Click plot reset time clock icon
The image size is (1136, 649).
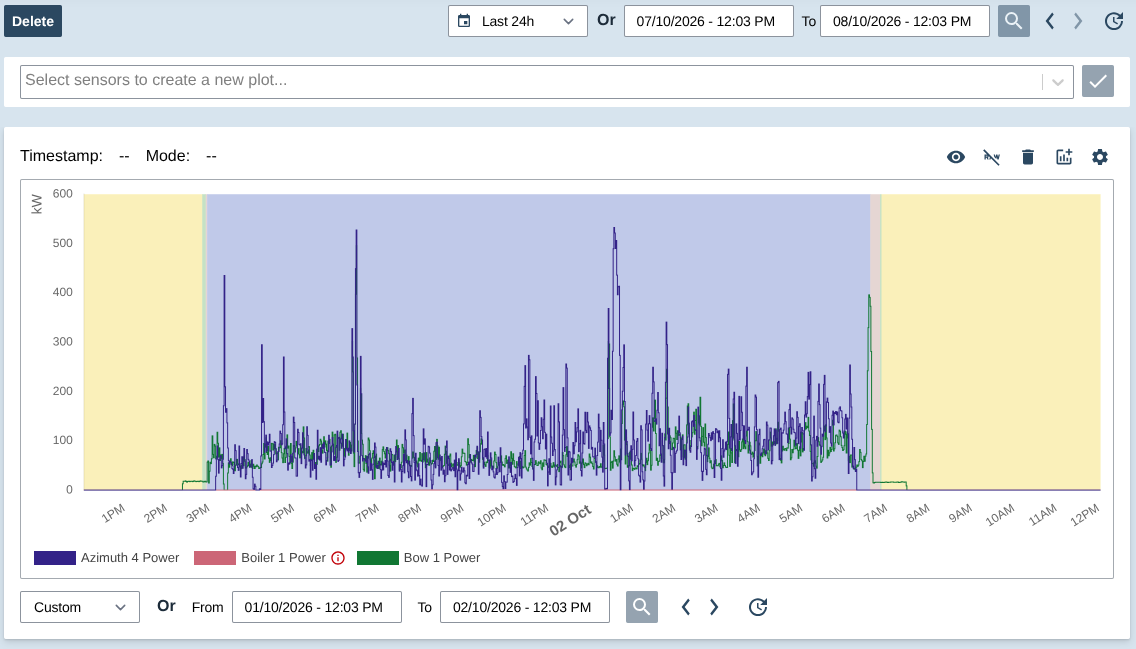pyautogui.click(x=758, y=607)
